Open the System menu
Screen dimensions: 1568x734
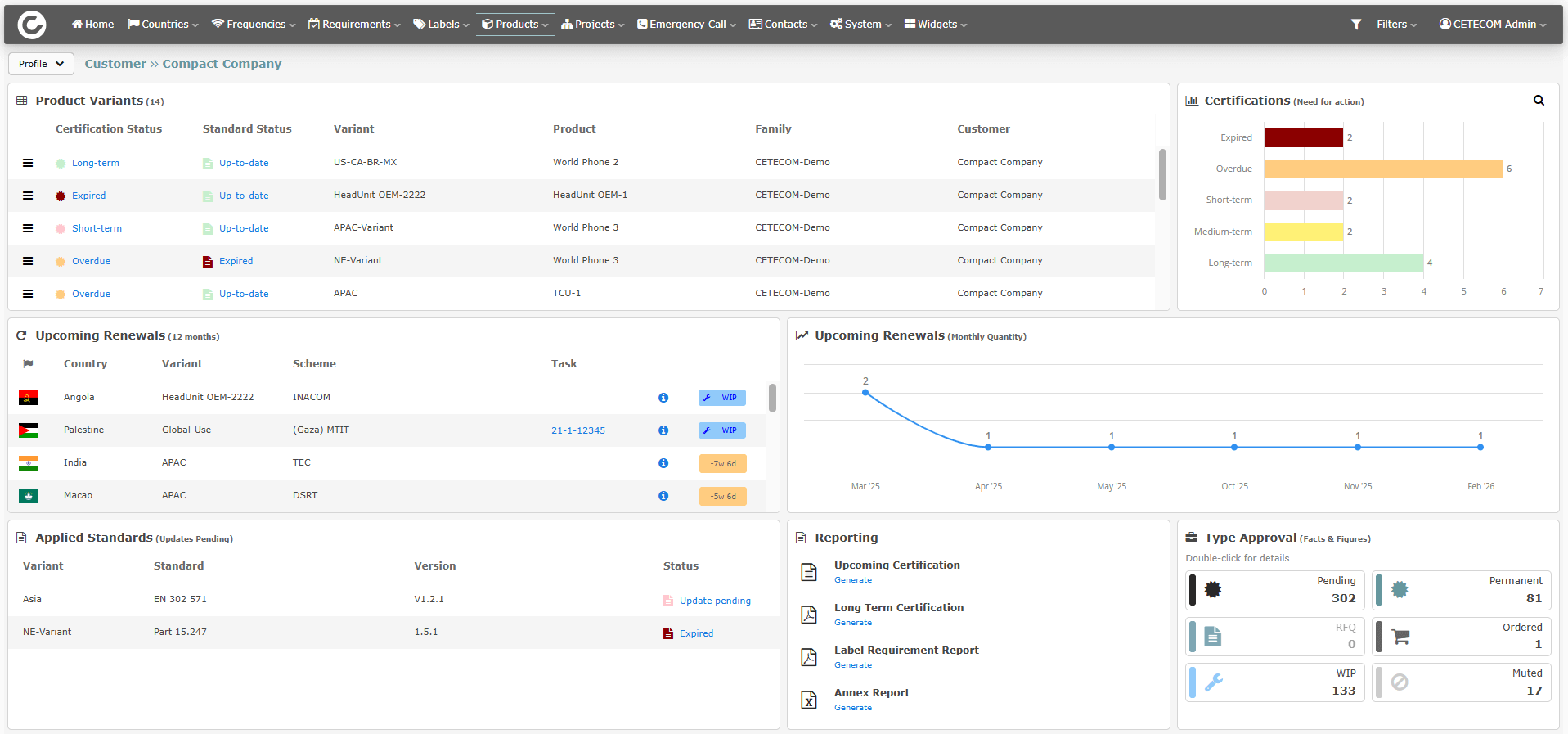[860, 25]
